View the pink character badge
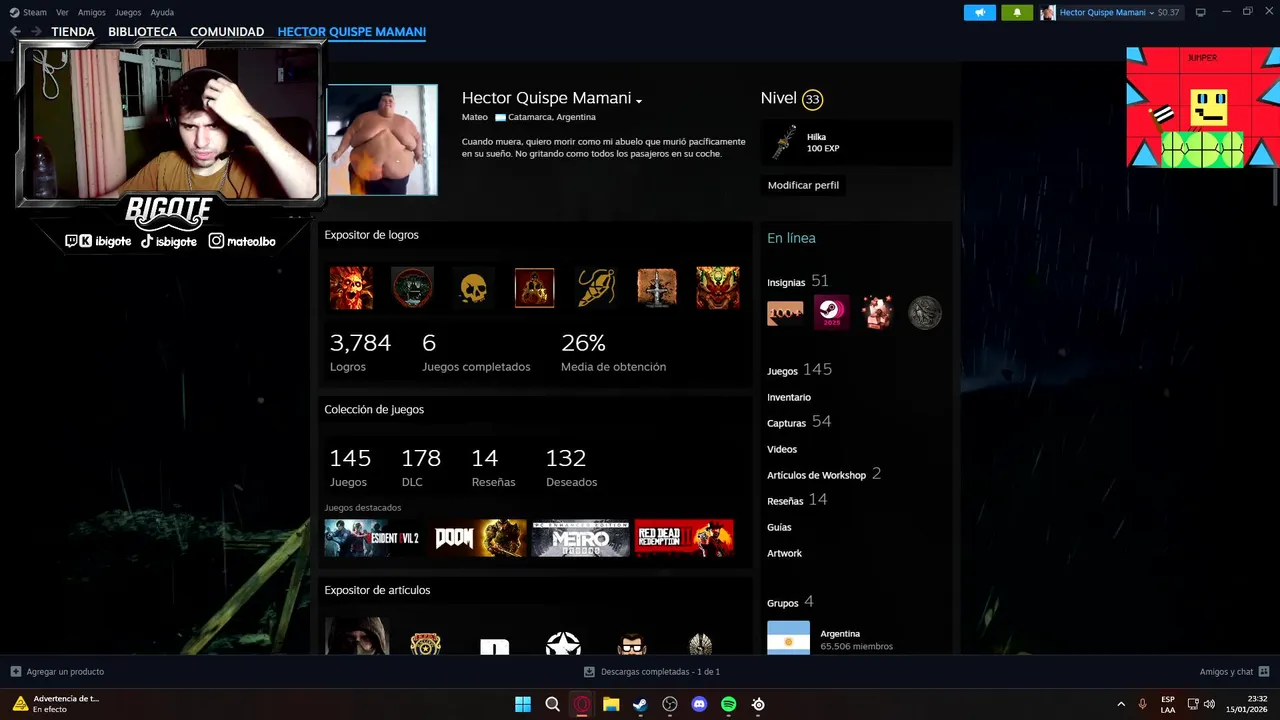The image size is (1280, 720). pos(878,313)
